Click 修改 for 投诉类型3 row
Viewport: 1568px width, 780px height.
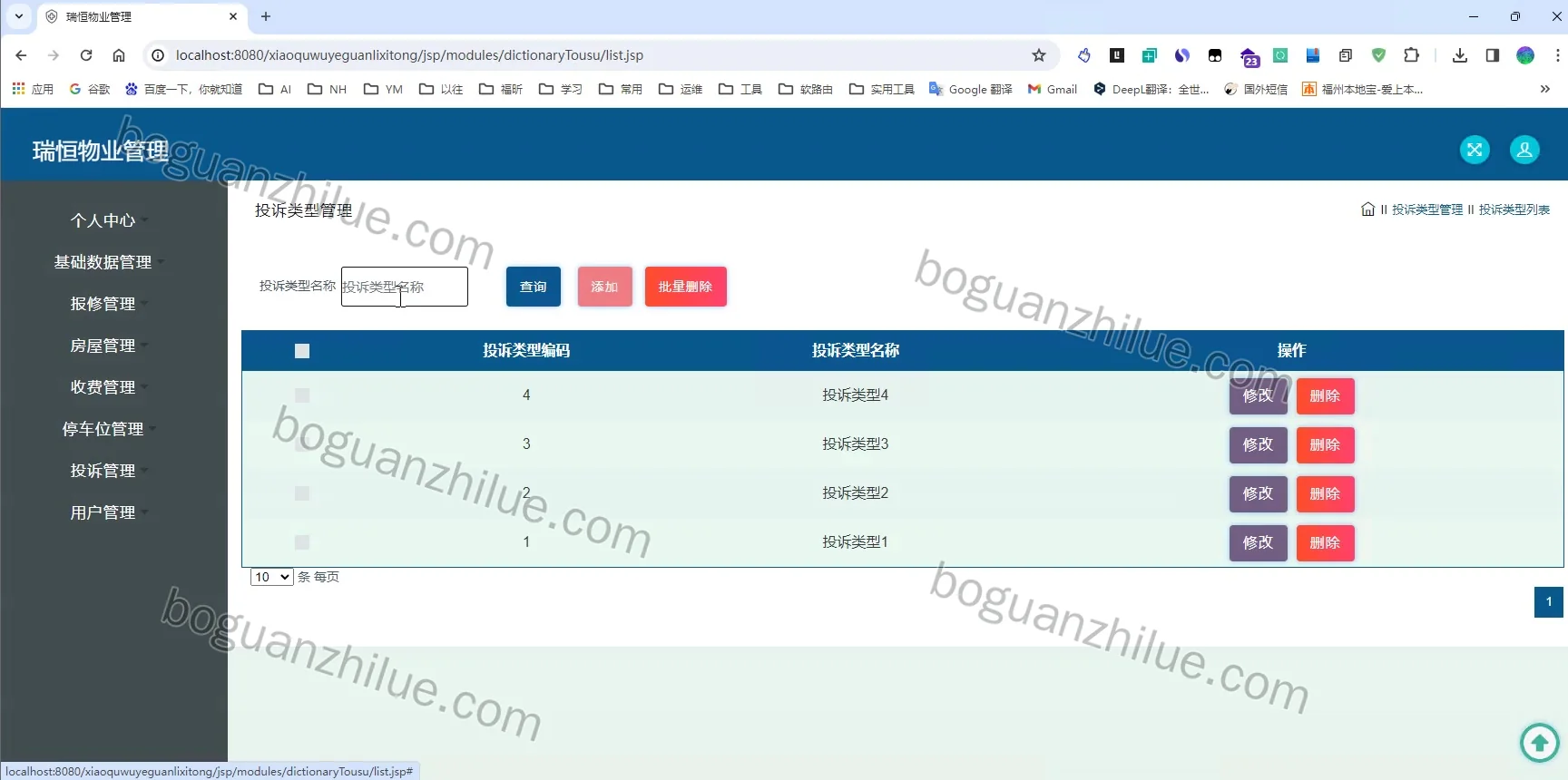click(x=1259, y=444)
